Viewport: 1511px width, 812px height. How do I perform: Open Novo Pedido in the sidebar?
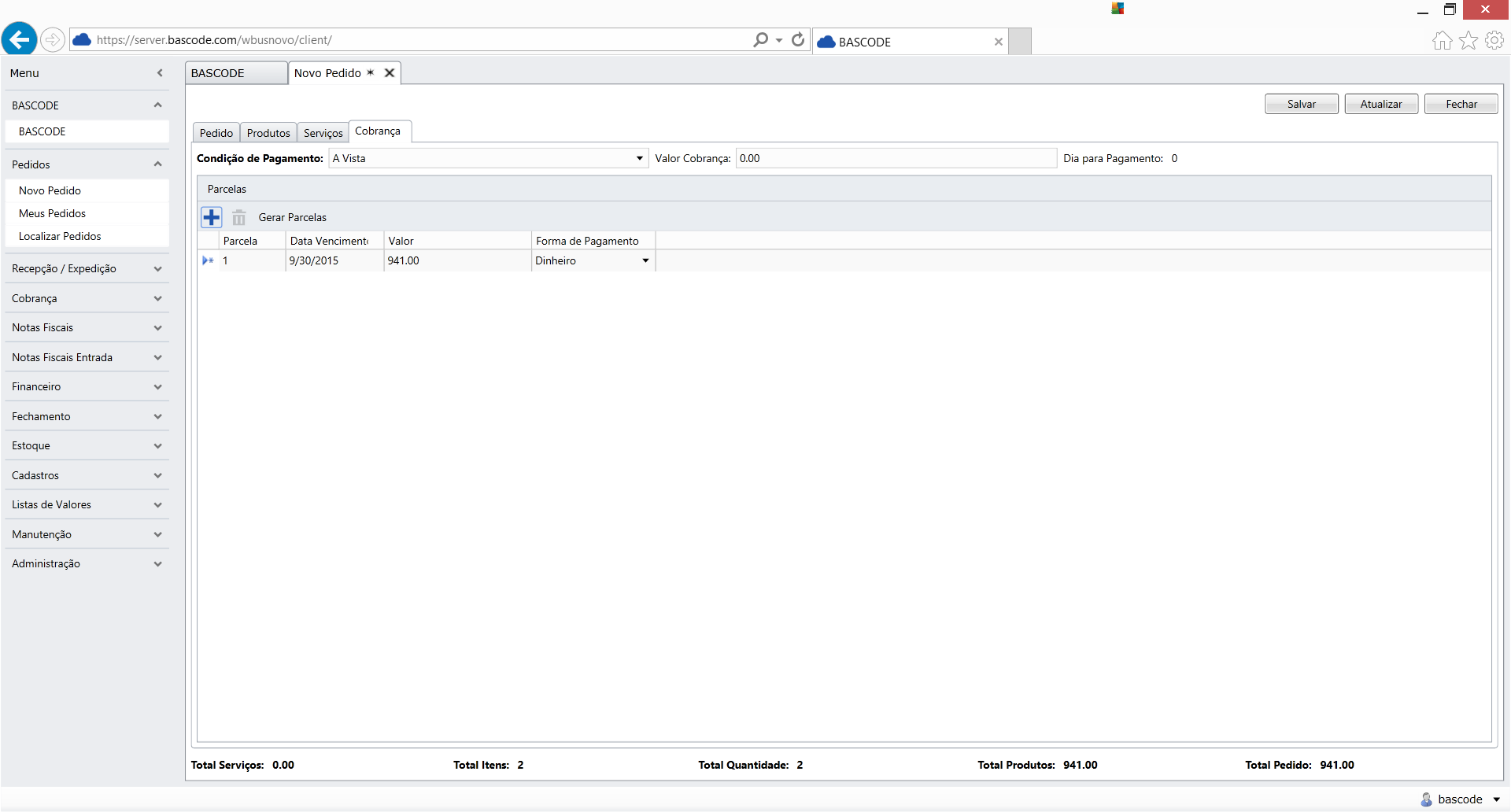click(87, 191)
